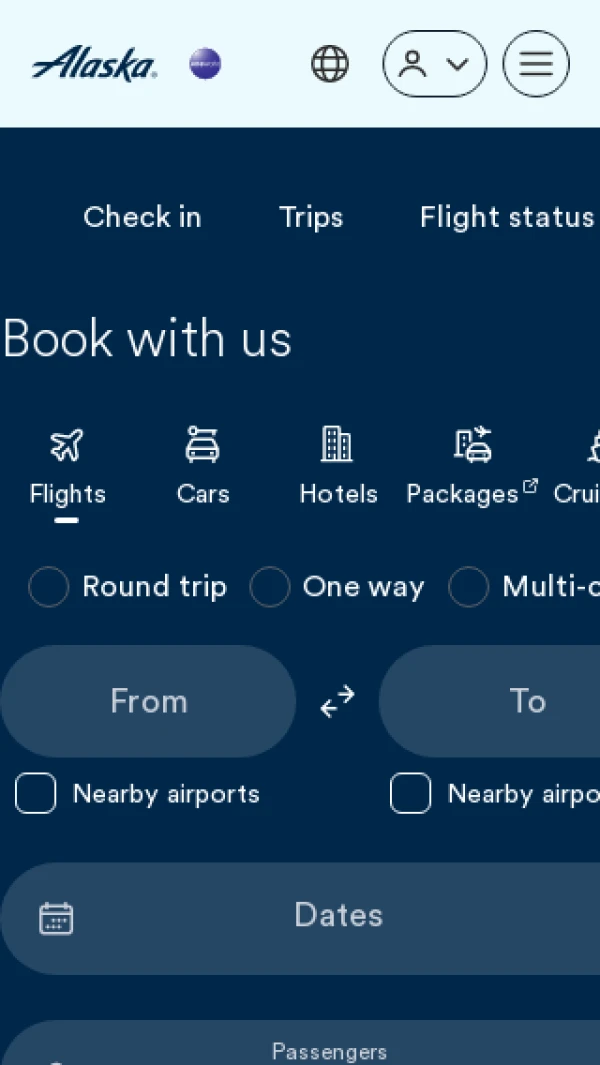Select the Round trip radio button

[49, 586]
